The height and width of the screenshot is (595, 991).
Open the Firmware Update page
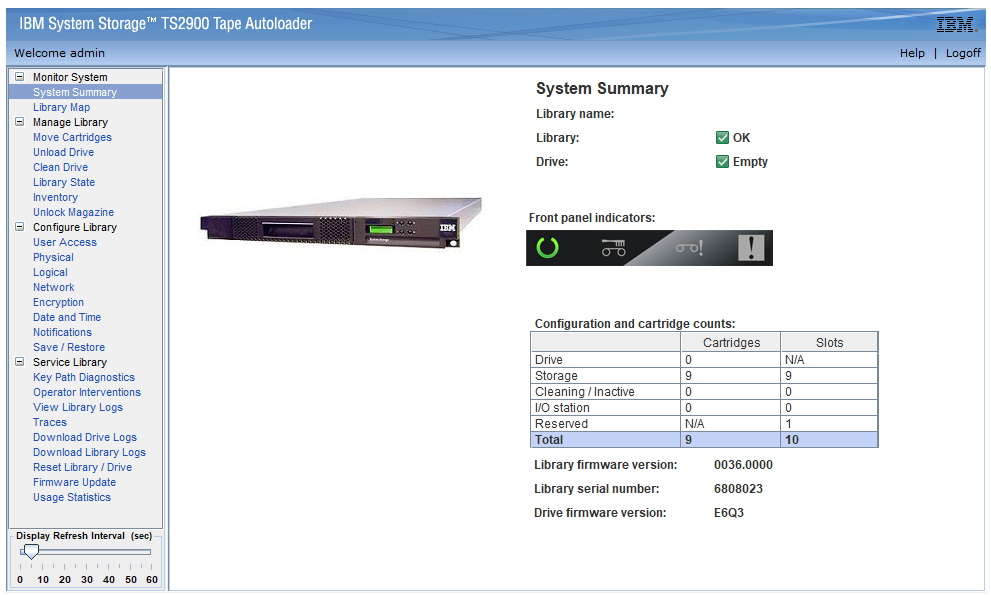tap(74, 482)
